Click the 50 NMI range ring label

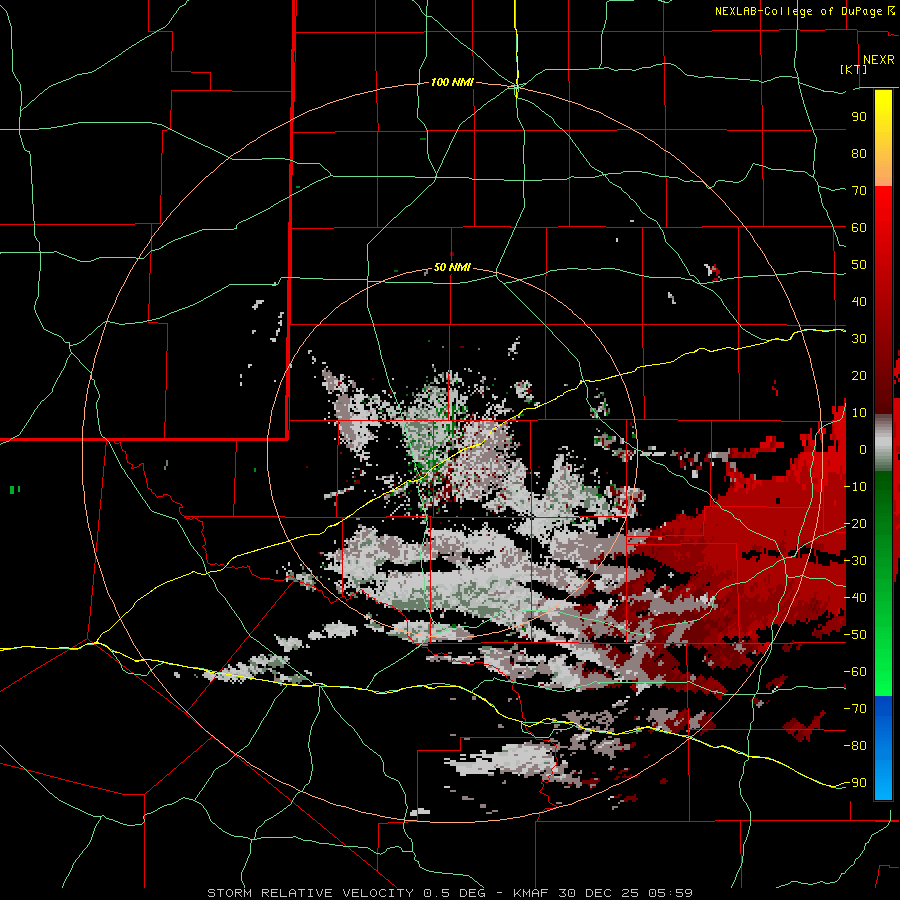pyautogui.click(x=452, y=267)
